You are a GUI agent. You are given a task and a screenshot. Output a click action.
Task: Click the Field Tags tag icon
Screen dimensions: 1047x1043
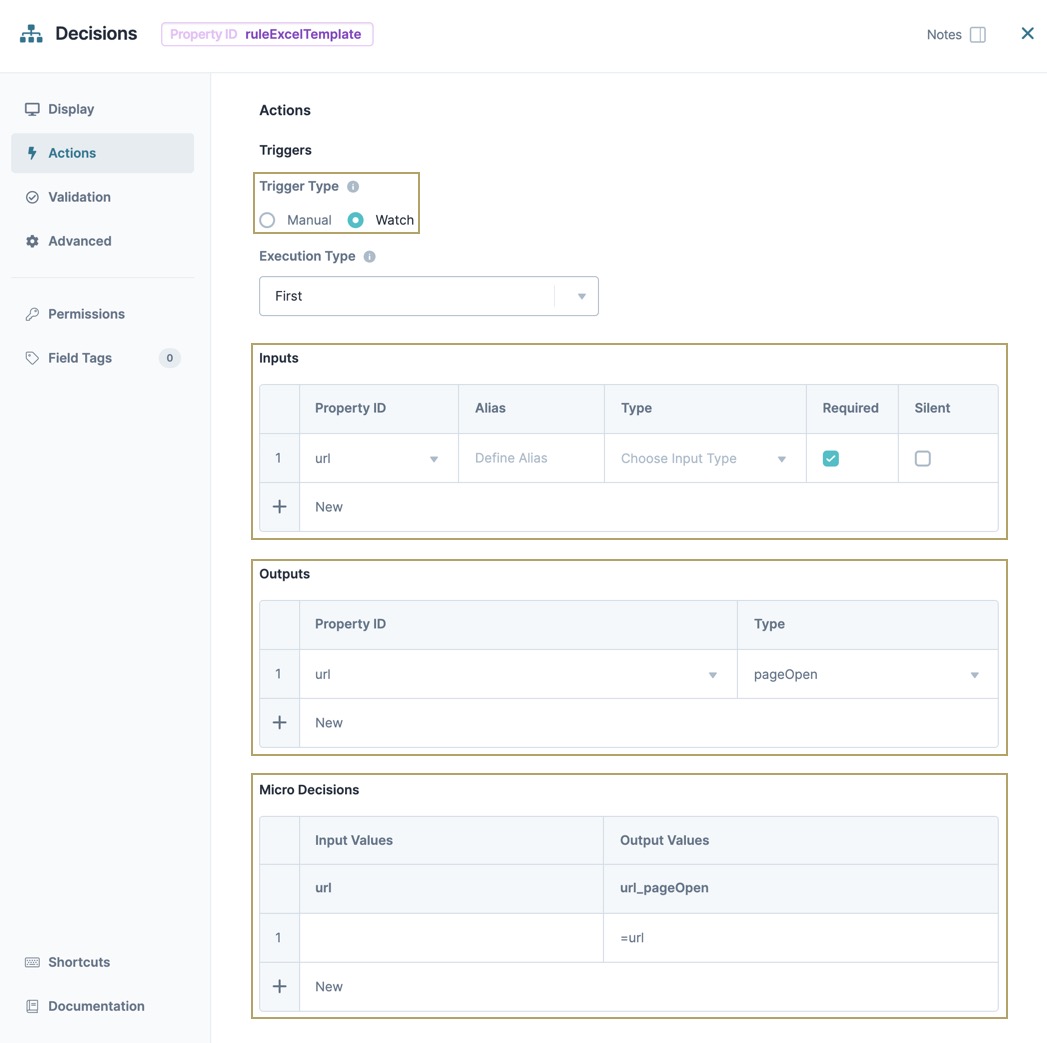click(x=32, y=358)
